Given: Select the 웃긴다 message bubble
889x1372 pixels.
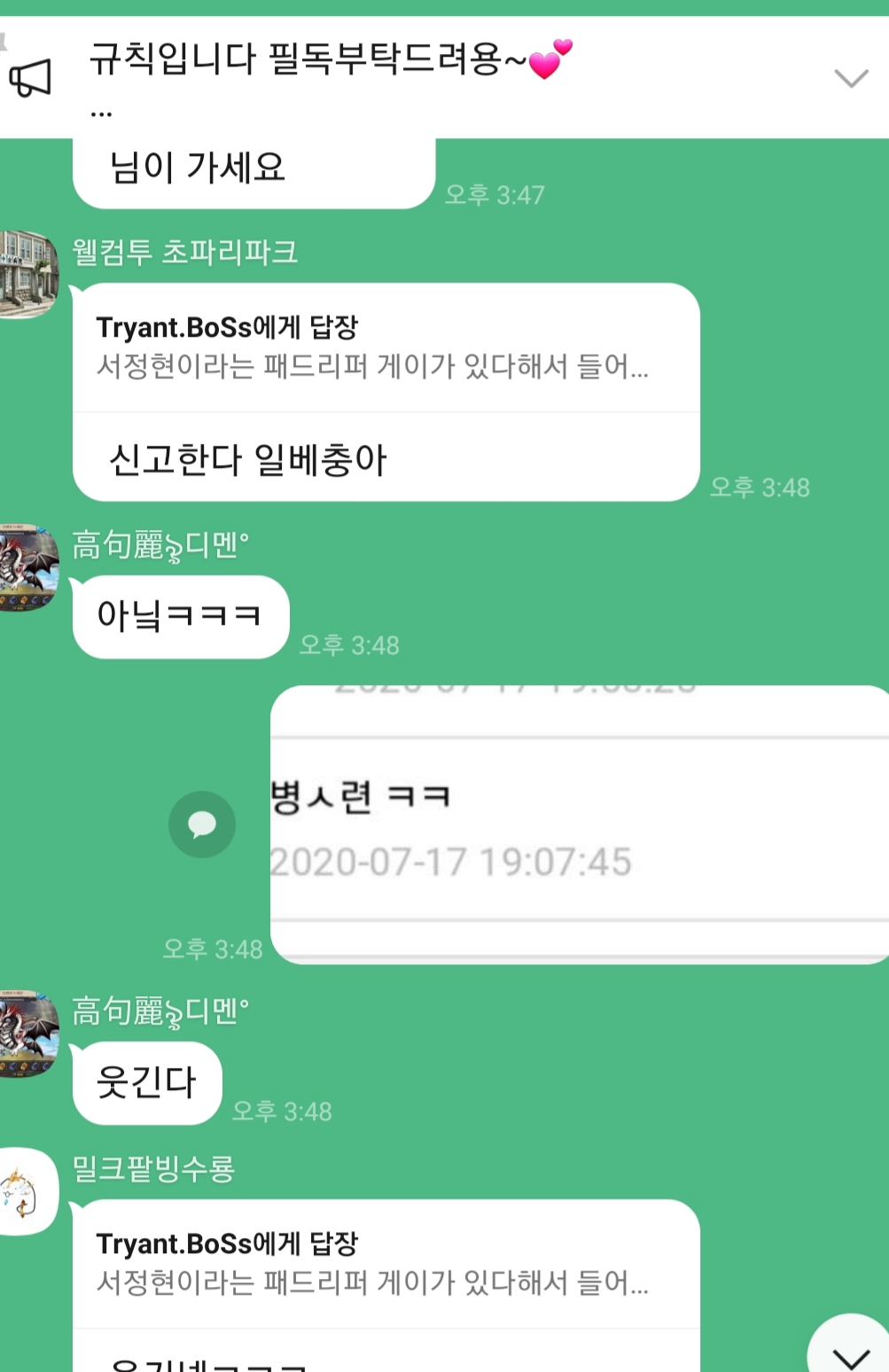Looking at the screenshot, I should [x=147, y=1083].
